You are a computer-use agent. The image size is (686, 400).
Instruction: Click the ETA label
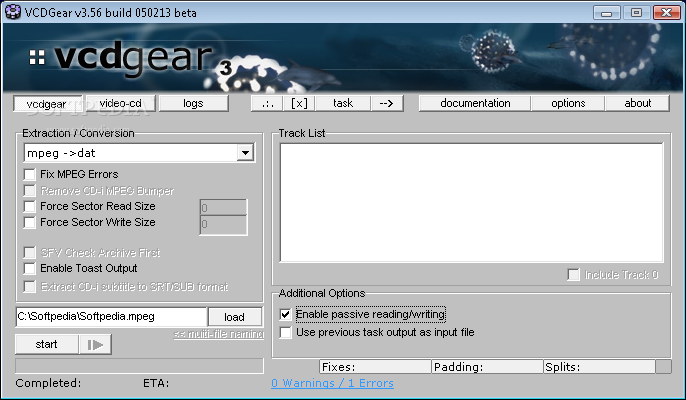(156, 383)
